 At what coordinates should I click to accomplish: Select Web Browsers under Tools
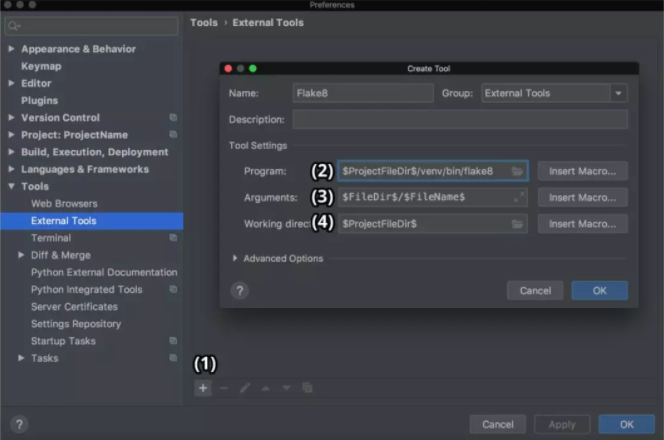point(64,203)
